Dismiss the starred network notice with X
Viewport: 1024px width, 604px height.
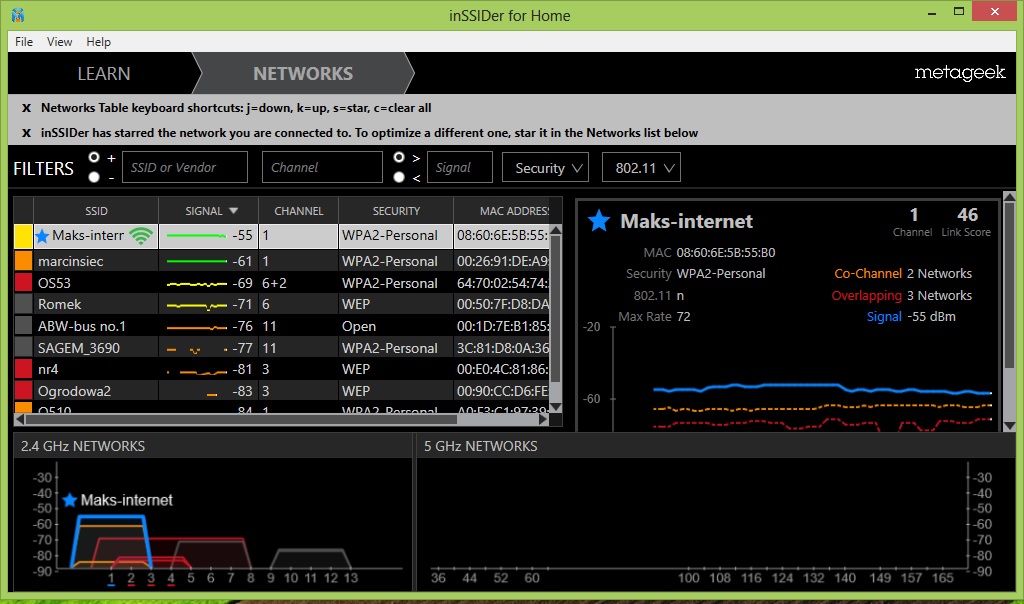26,133
